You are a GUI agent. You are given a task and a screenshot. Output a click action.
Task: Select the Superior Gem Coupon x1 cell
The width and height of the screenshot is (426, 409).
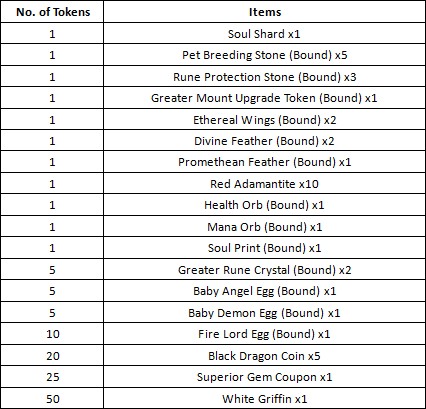coord(265,377)
